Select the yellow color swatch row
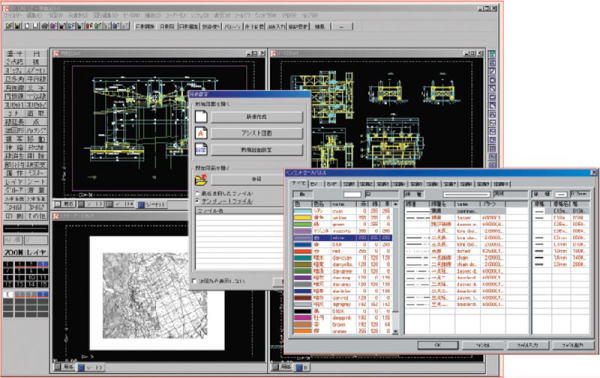The width and height of the screenshot is (600, 378). (x=342, y=218)
